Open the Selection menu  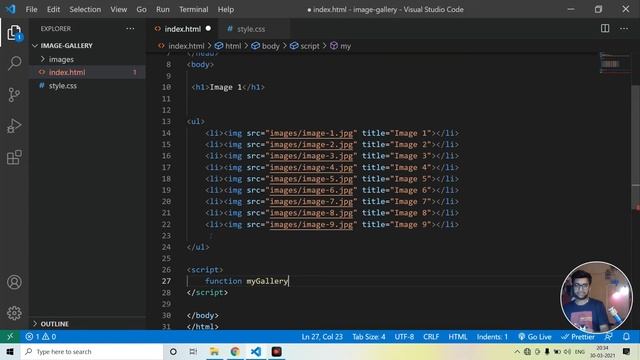coord(85,9)
